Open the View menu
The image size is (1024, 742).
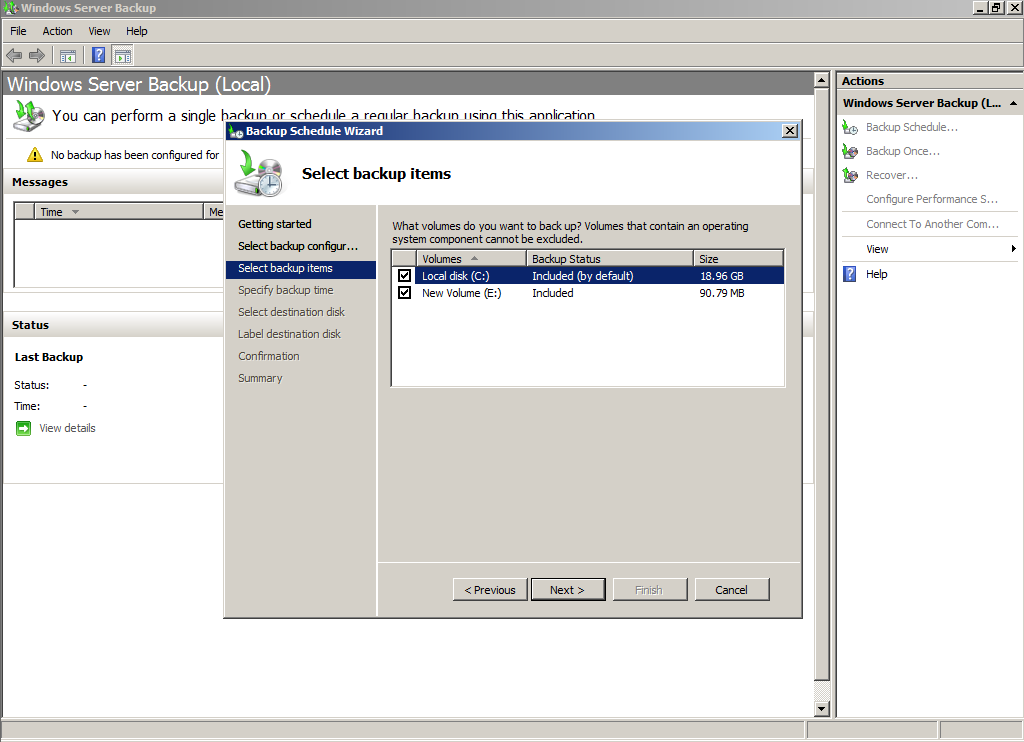(99, 31)
